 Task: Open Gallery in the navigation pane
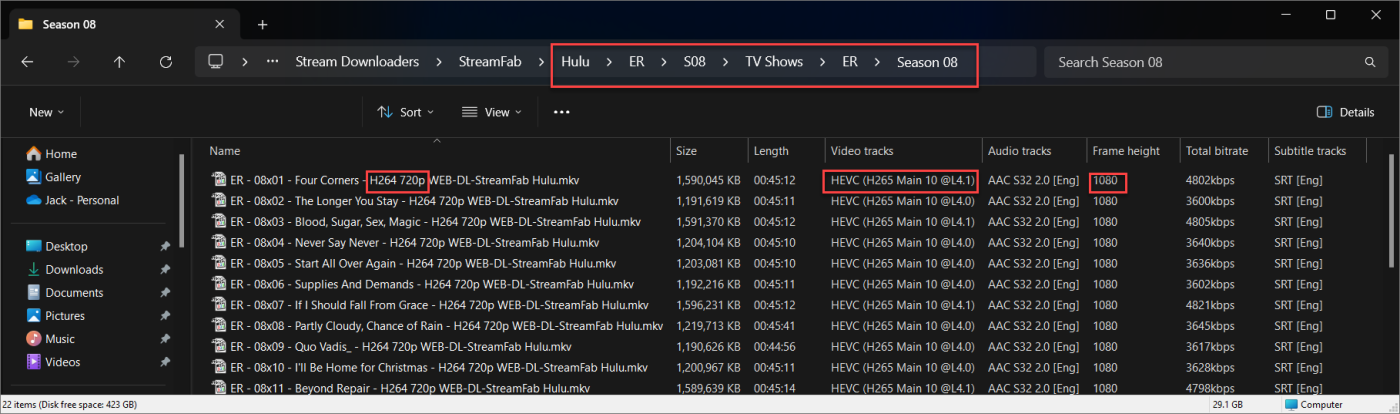pos(62,177)
